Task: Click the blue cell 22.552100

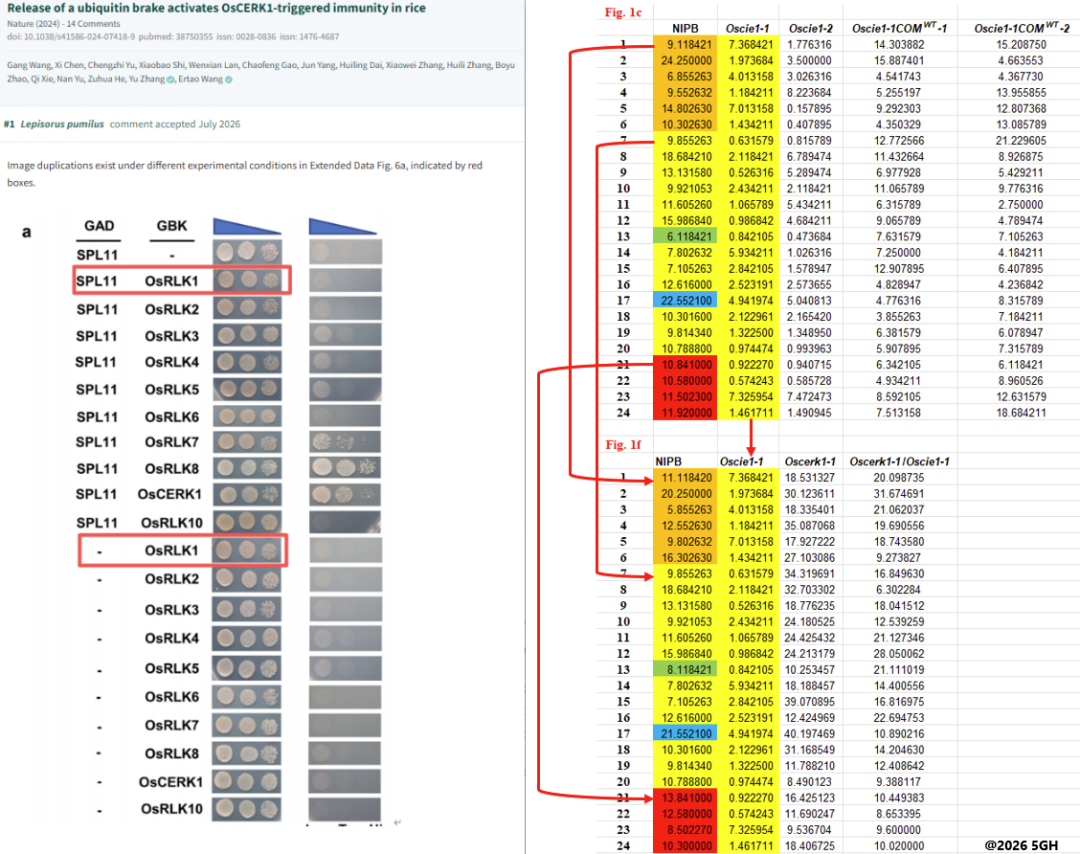Action: click(x=685, y=301)
